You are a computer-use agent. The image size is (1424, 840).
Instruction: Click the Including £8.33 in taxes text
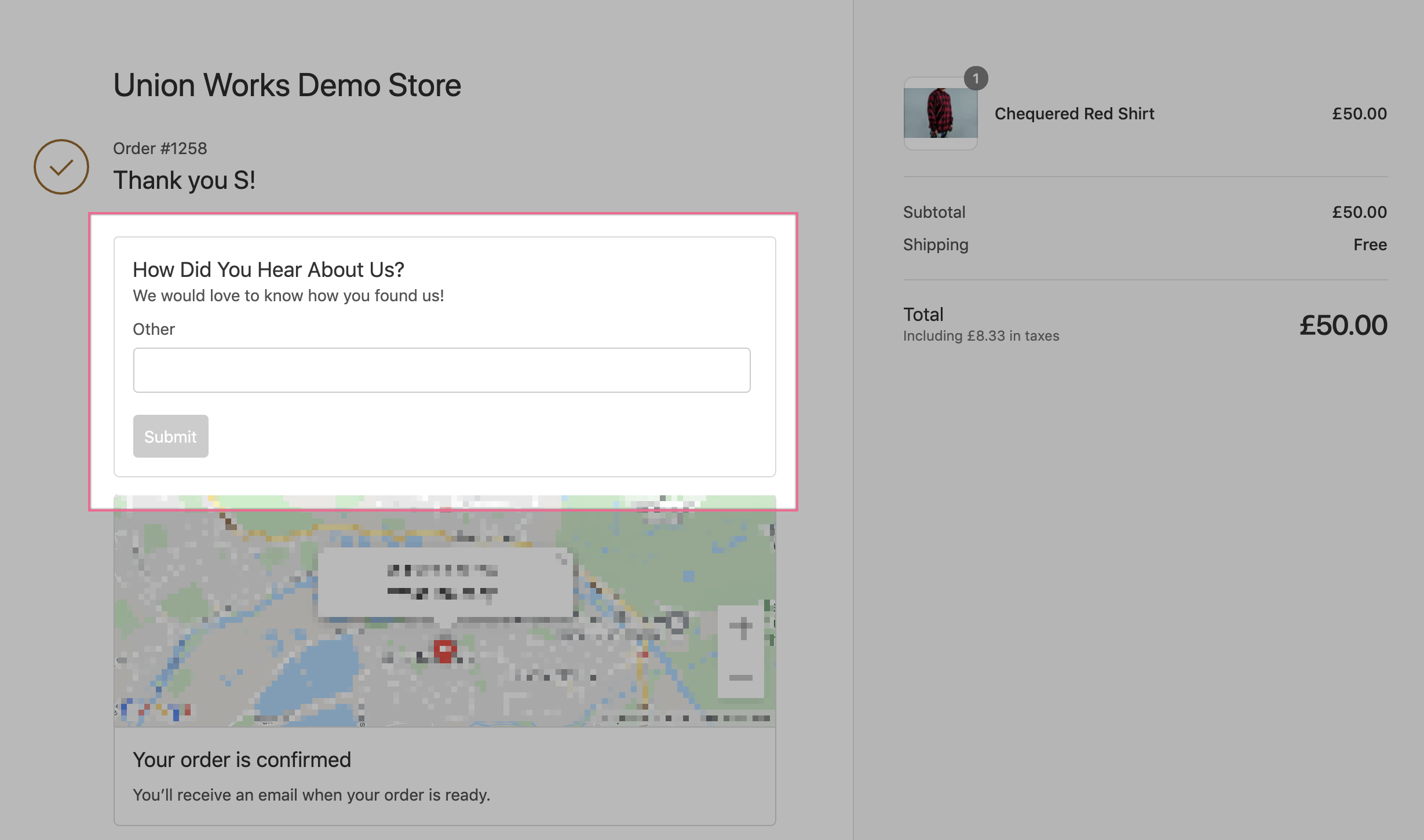[x=981, y=336]
